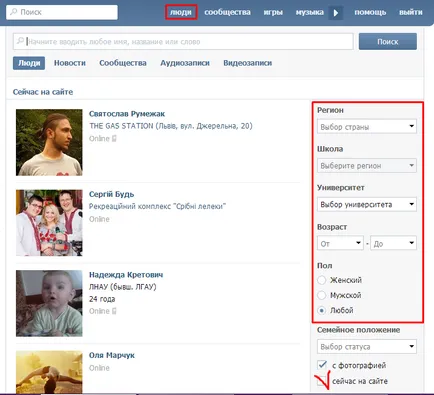
Task: Click the mobile icon next to Святослав Румежак's Online status
Action: 114,139
